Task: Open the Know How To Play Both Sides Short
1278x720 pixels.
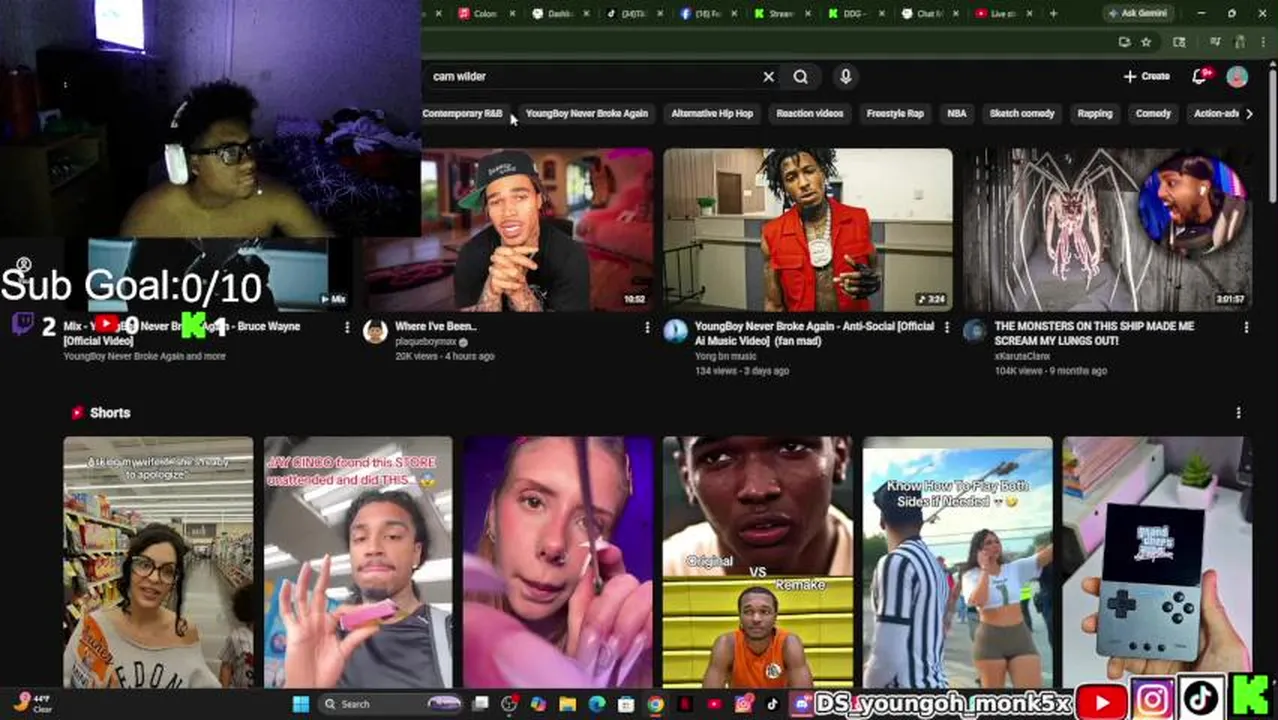Action: pyautogui.click(x=957, y=562)
